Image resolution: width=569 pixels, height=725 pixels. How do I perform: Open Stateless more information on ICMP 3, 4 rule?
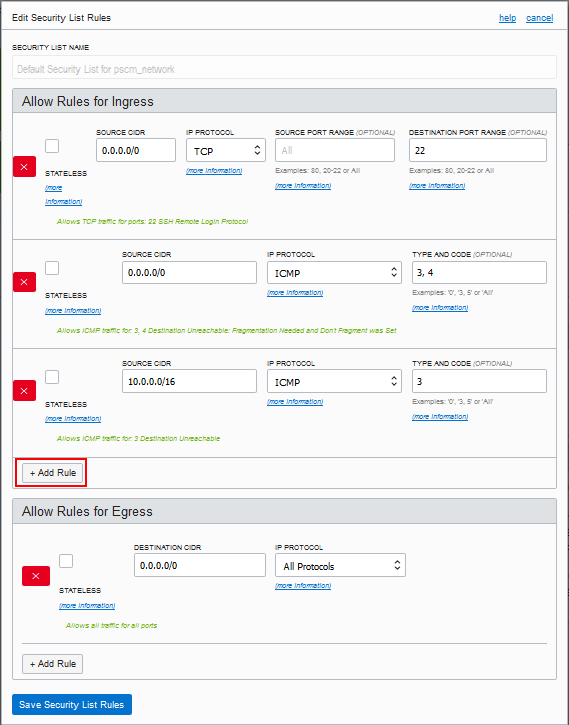click(73, 310)
